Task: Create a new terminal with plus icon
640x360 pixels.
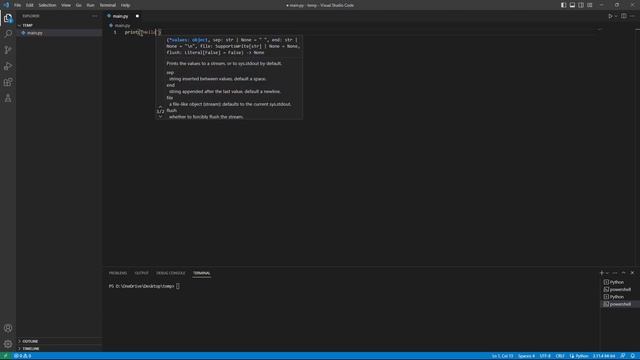Action: [x=601, y=273]
